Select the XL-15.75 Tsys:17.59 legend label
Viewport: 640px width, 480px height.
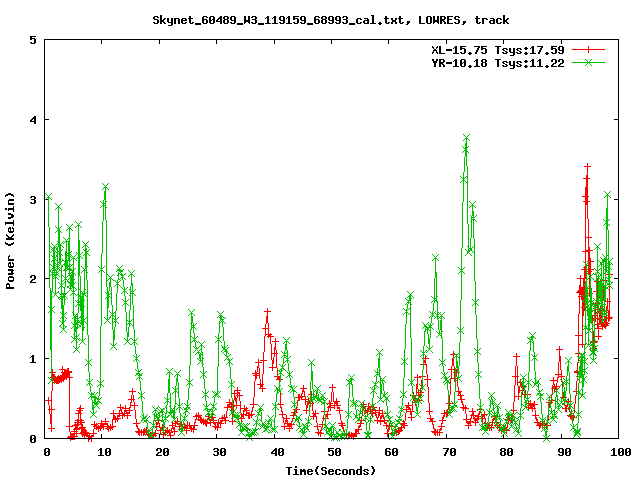tap(498, 50)
